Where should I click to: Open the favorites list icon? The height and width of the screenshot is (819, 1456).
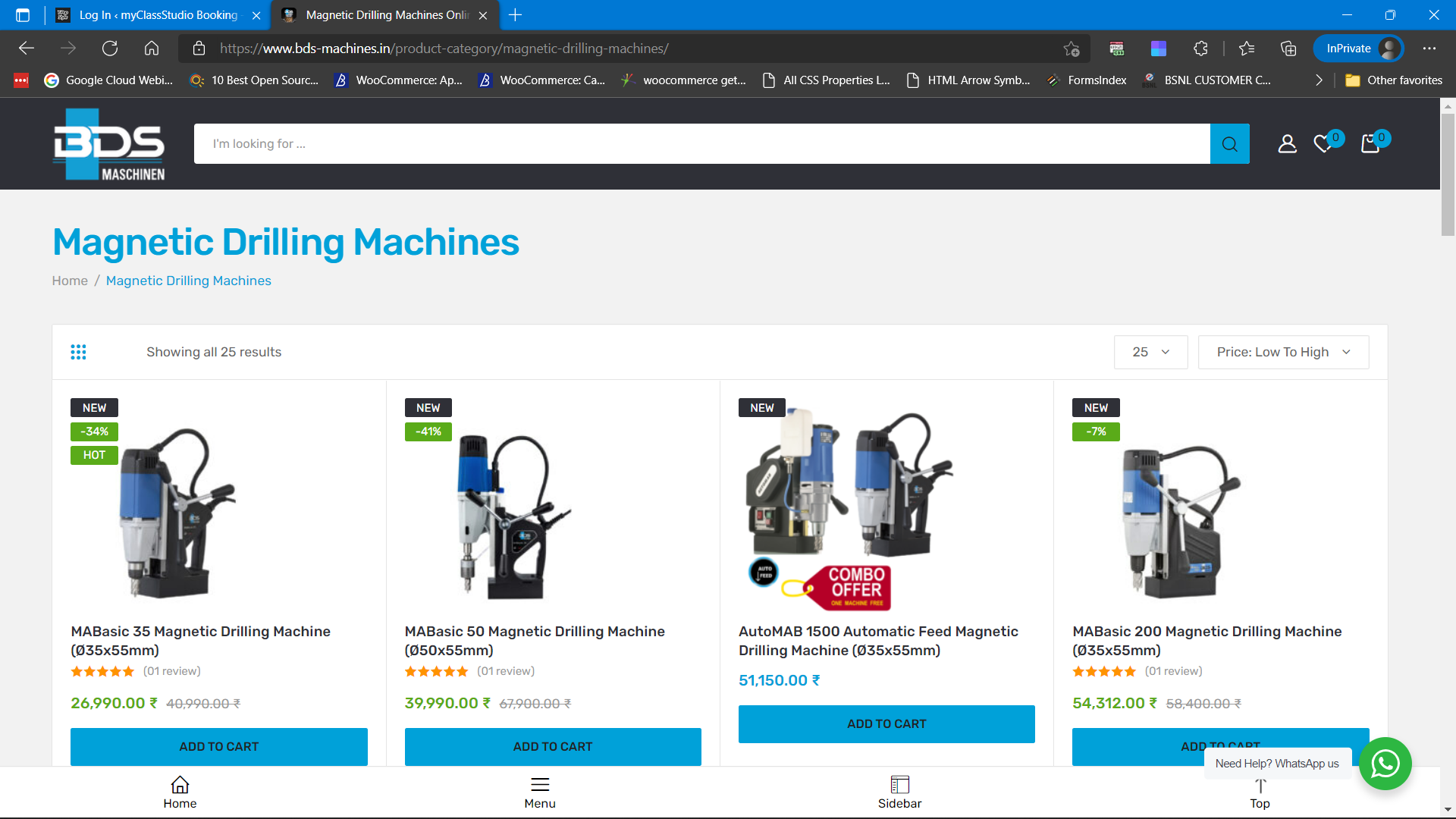(x=1247, y=49)
